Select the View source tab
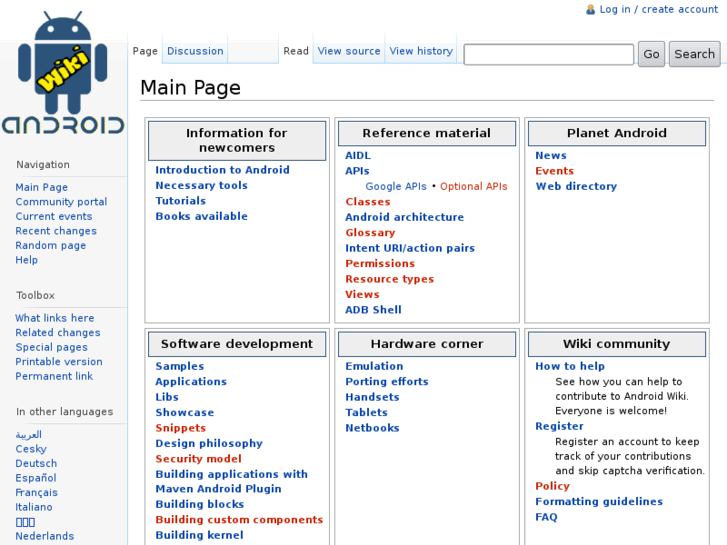The image size is (727, 545). click(x=349, y=51)
